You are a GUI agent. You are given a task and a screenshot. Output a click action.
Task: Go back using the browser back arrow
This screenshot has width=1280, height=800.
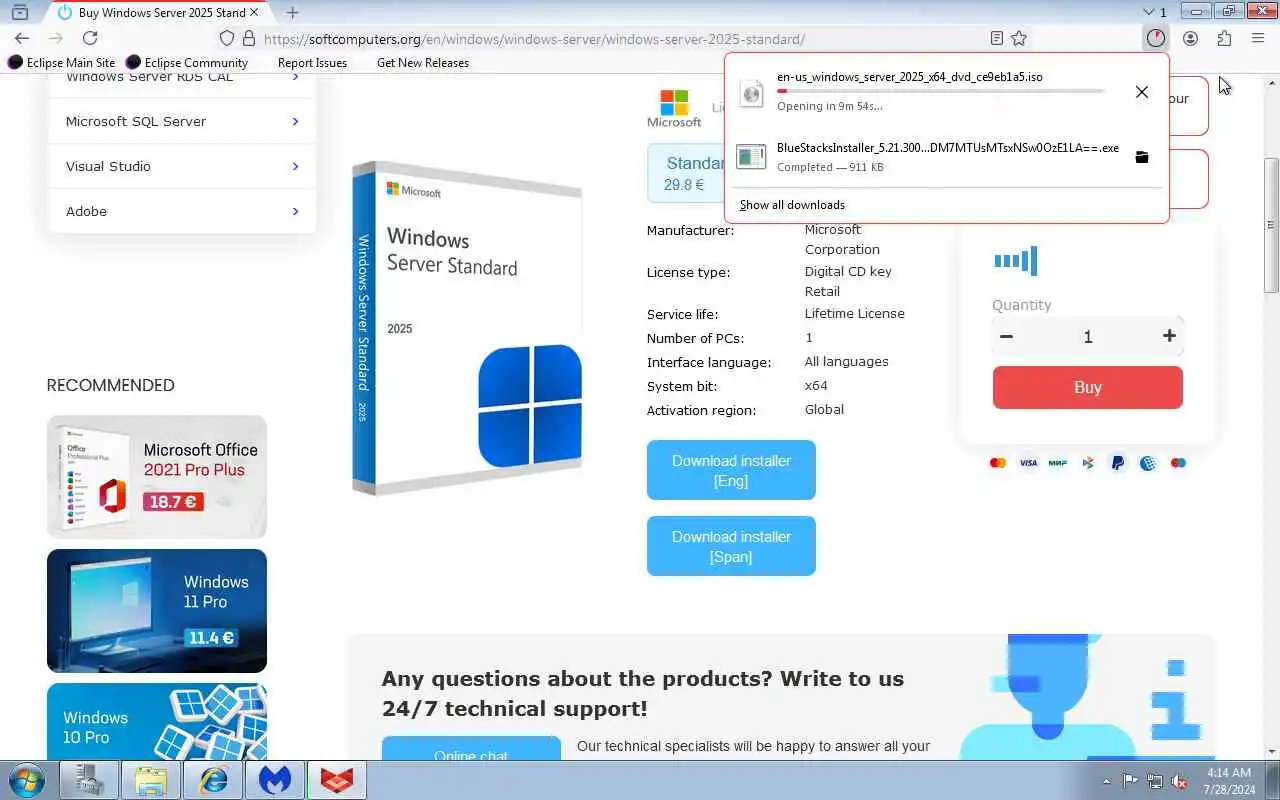pos(22,38)
